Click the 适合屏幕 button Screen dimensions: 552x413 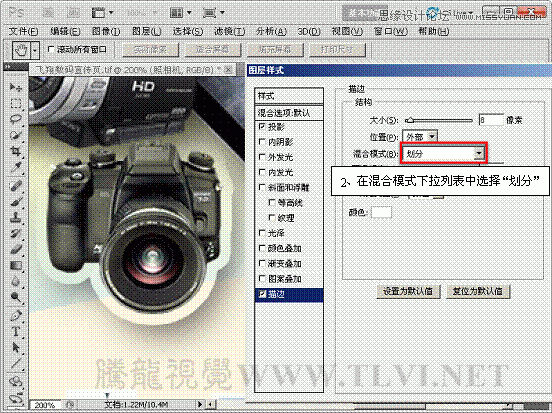213,50
